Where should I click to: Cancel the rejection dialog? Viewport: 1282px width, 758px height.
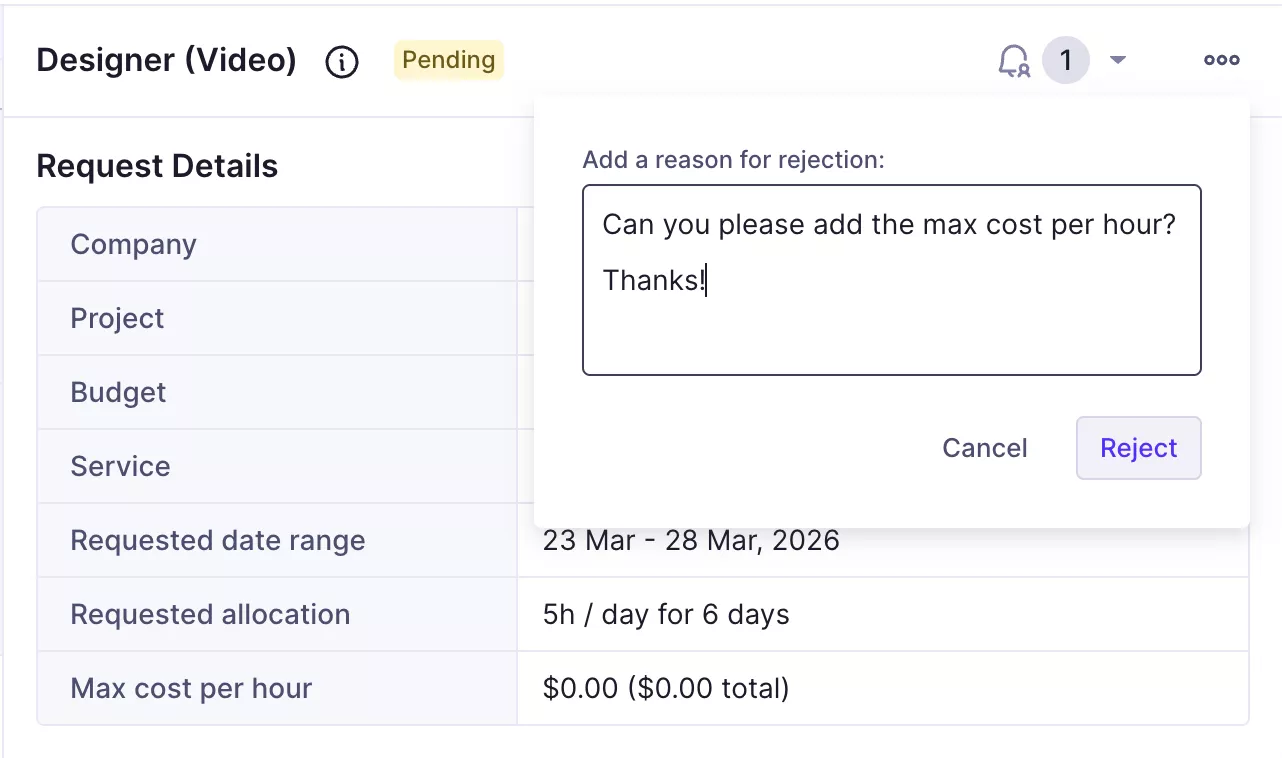click(984, 448)
